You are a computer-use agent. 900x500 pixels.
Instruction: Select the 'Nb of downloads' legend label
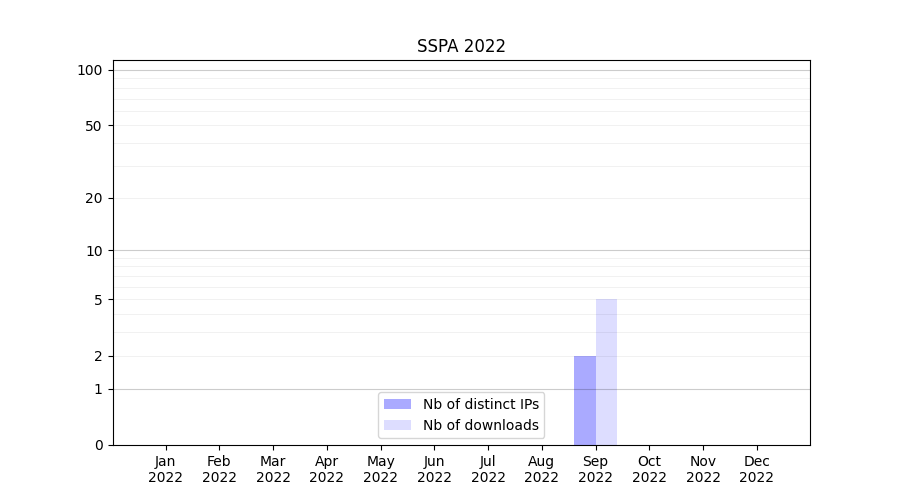coord(480,425)
